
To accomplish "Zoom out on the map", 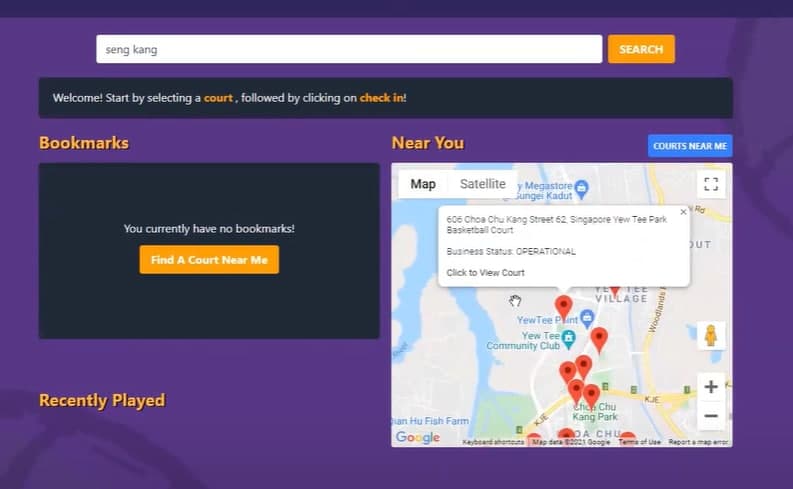I will (710, 416).
